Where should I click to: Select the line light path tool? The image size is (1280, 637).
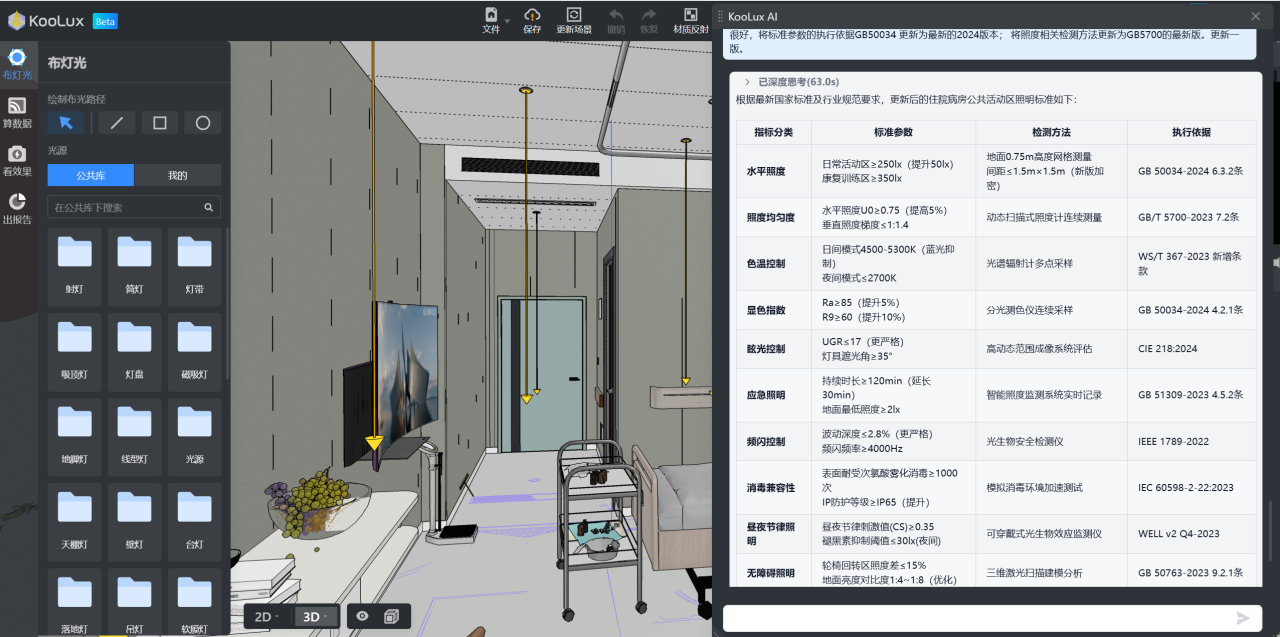116,123
